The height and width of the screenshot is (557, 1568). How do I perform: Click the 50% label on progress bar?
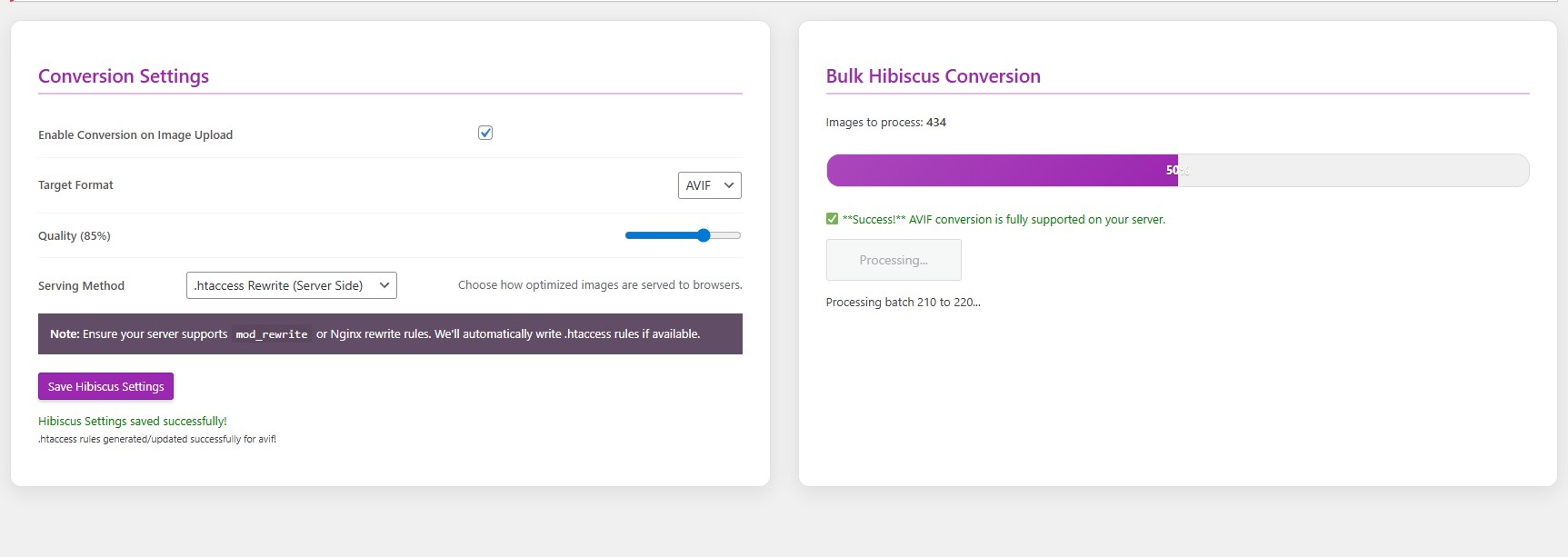(x=1175, y=170)
